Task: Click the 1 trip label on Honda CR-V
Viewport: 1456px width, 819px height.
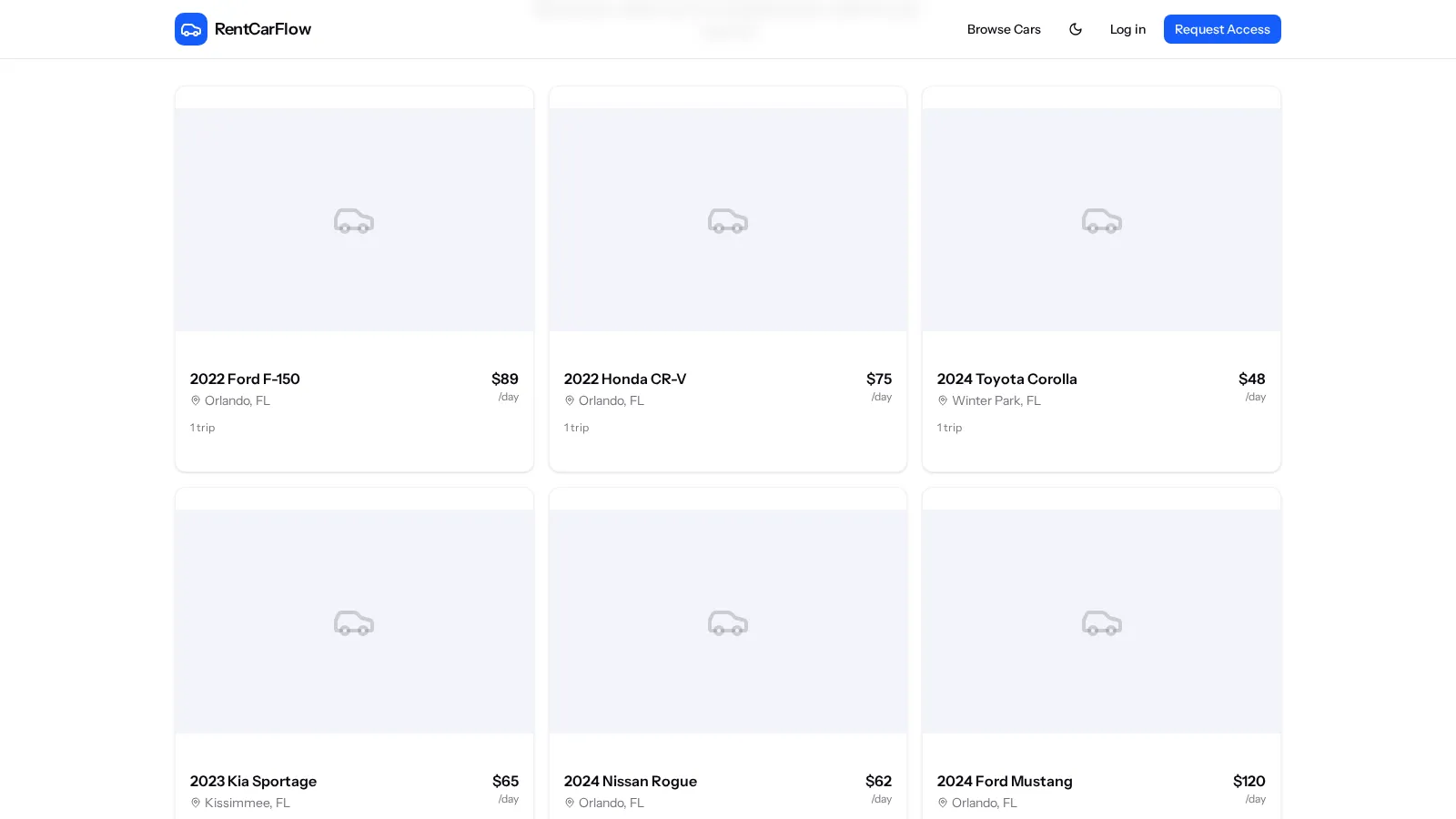Action: (x=577, y=428)
